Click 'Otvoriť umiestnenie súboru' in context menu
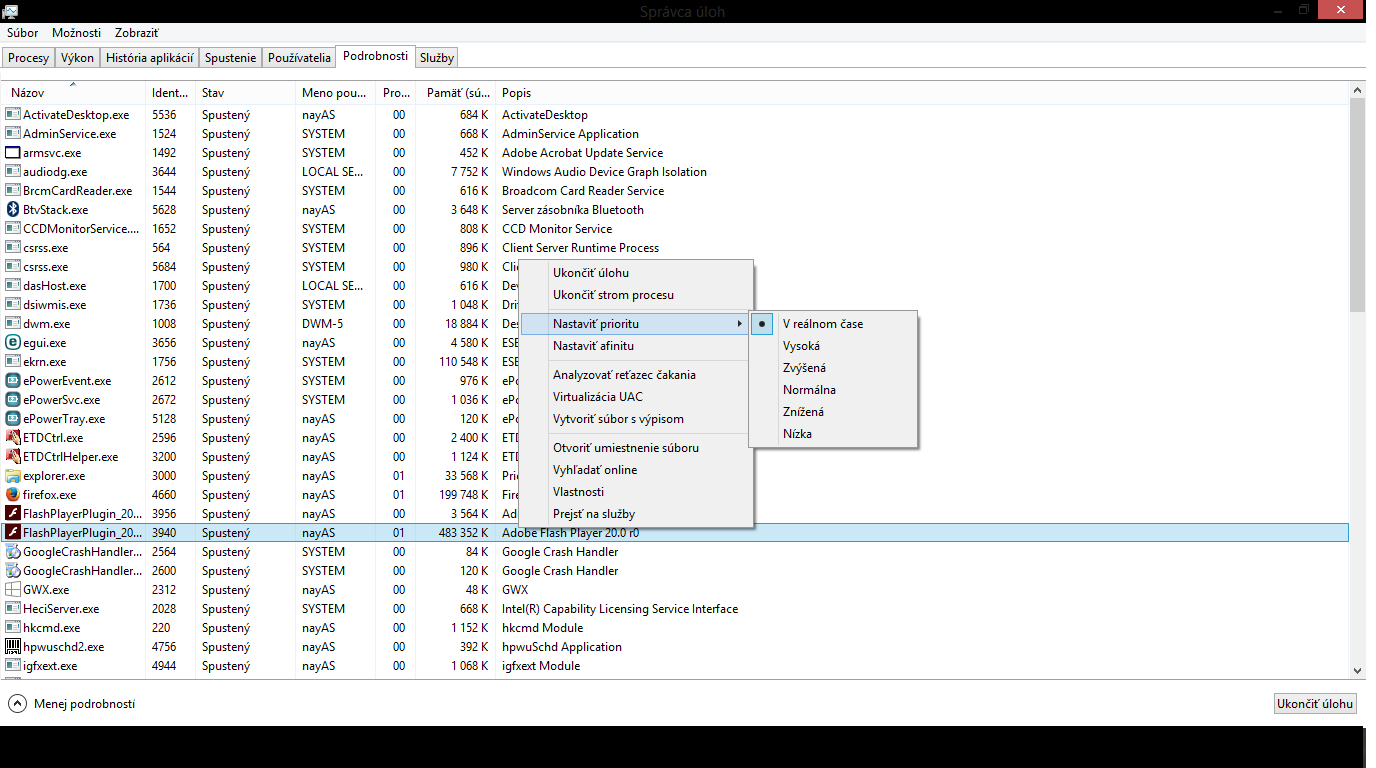The height and width of the screenshot is (768, 1376). [625, 448]
